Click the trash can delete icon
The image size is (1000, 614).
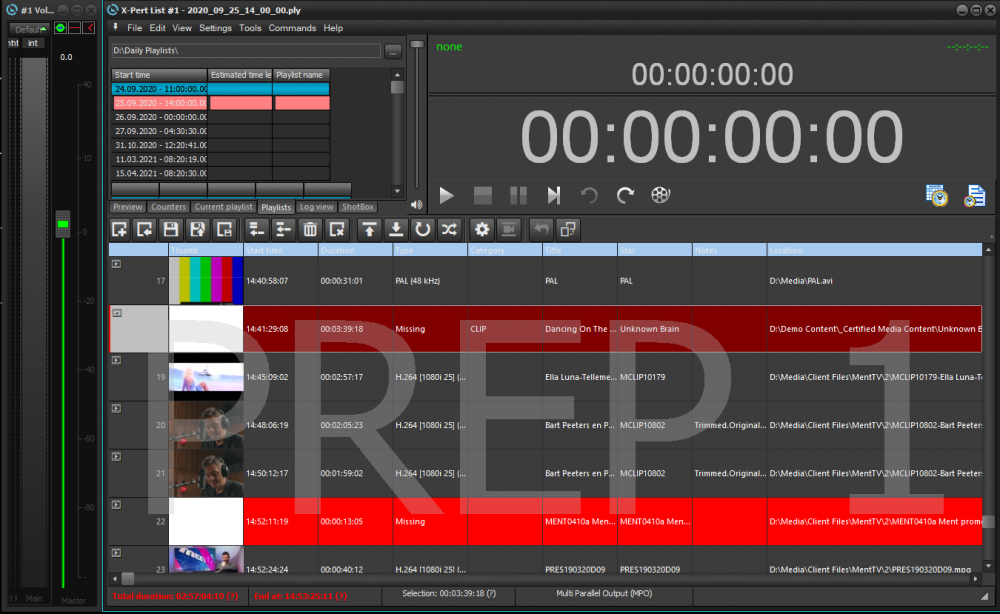tap(310, 229)
